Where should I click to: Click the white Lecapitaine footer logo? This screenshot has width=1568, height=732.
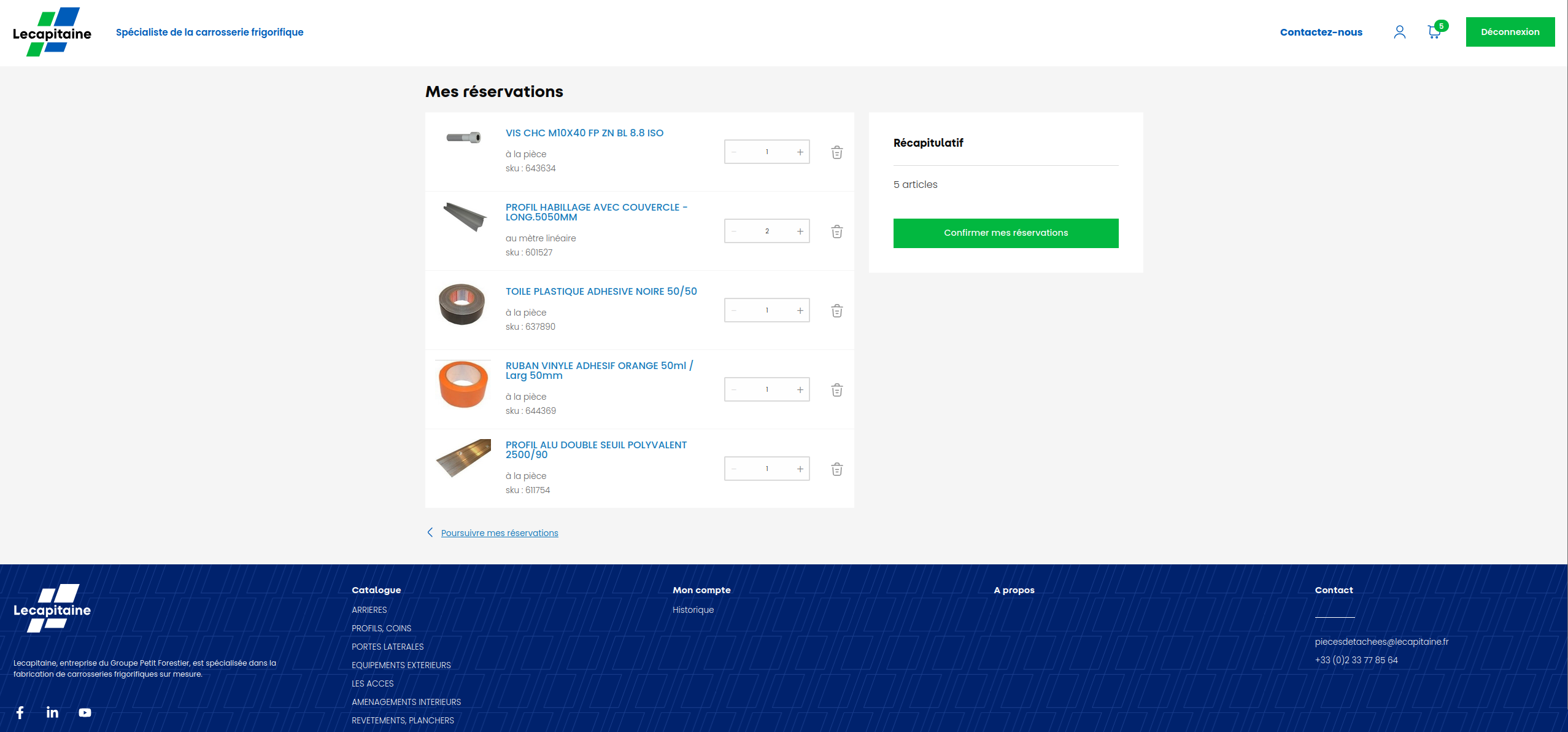tap(52, 608)
